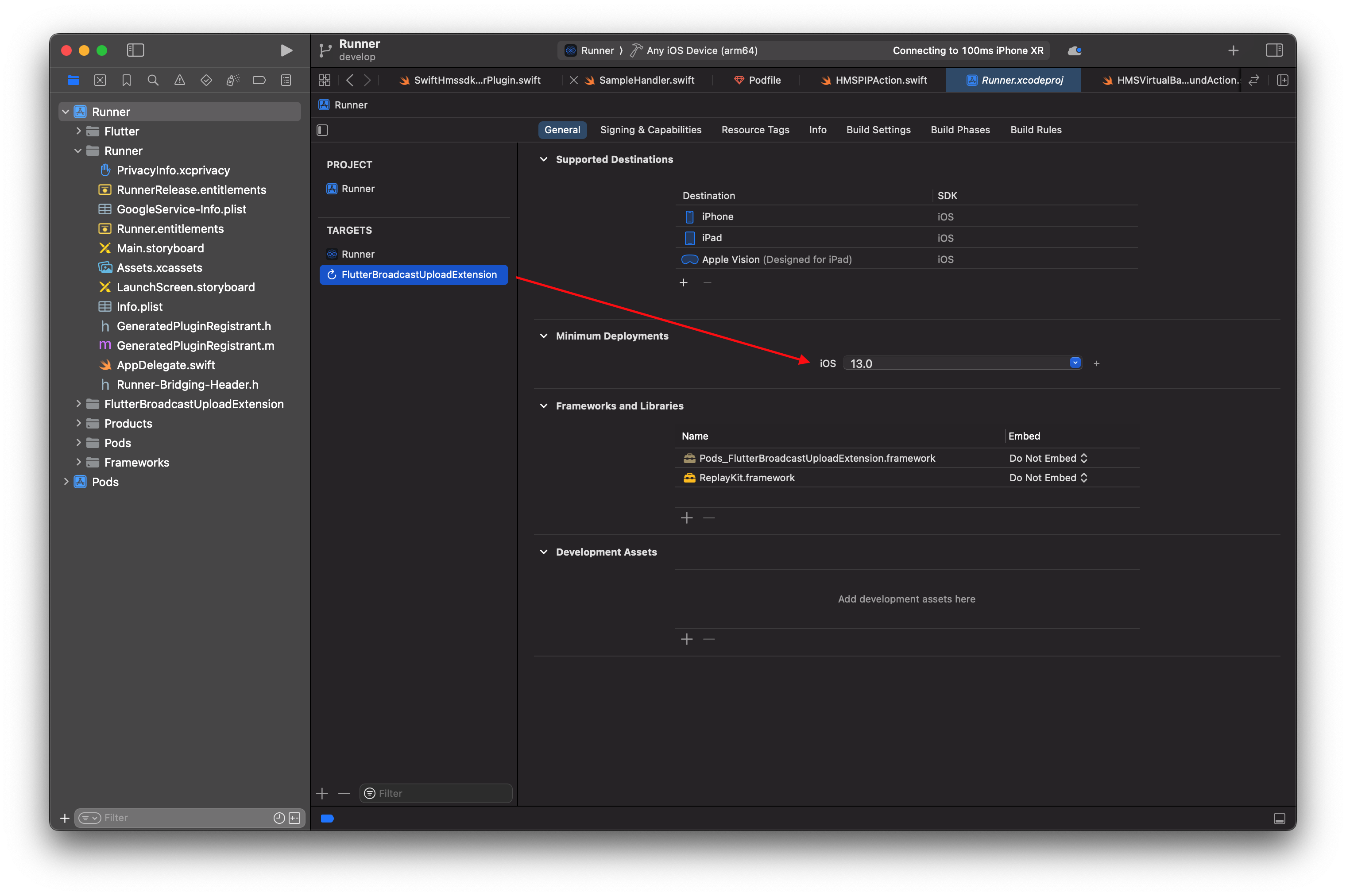Toggle the left navigator sidebar icon
1346x896 pixels.
[135, 50]
